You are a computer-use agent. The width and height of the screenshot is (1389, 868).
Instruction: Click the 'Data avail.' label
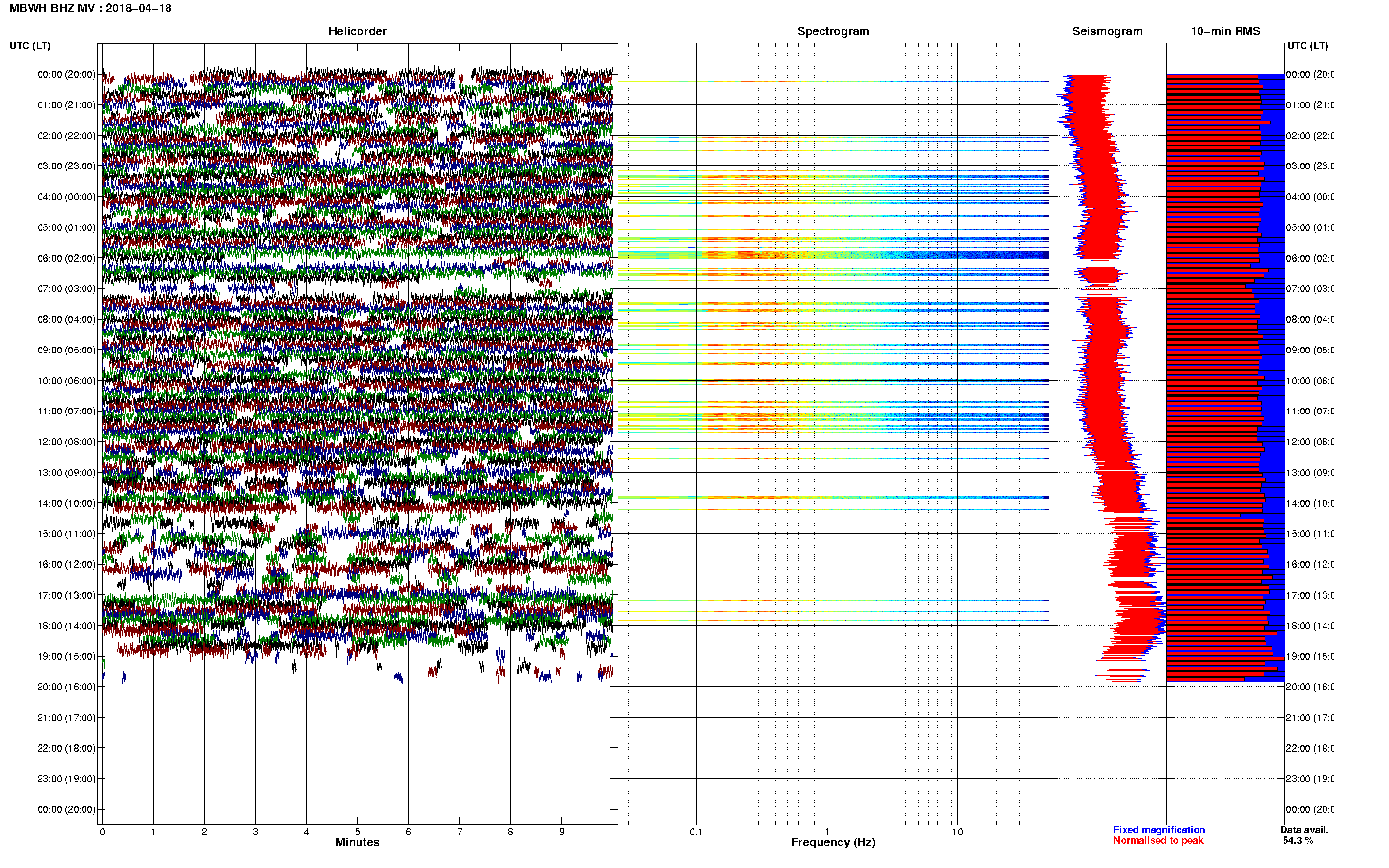1304,830
